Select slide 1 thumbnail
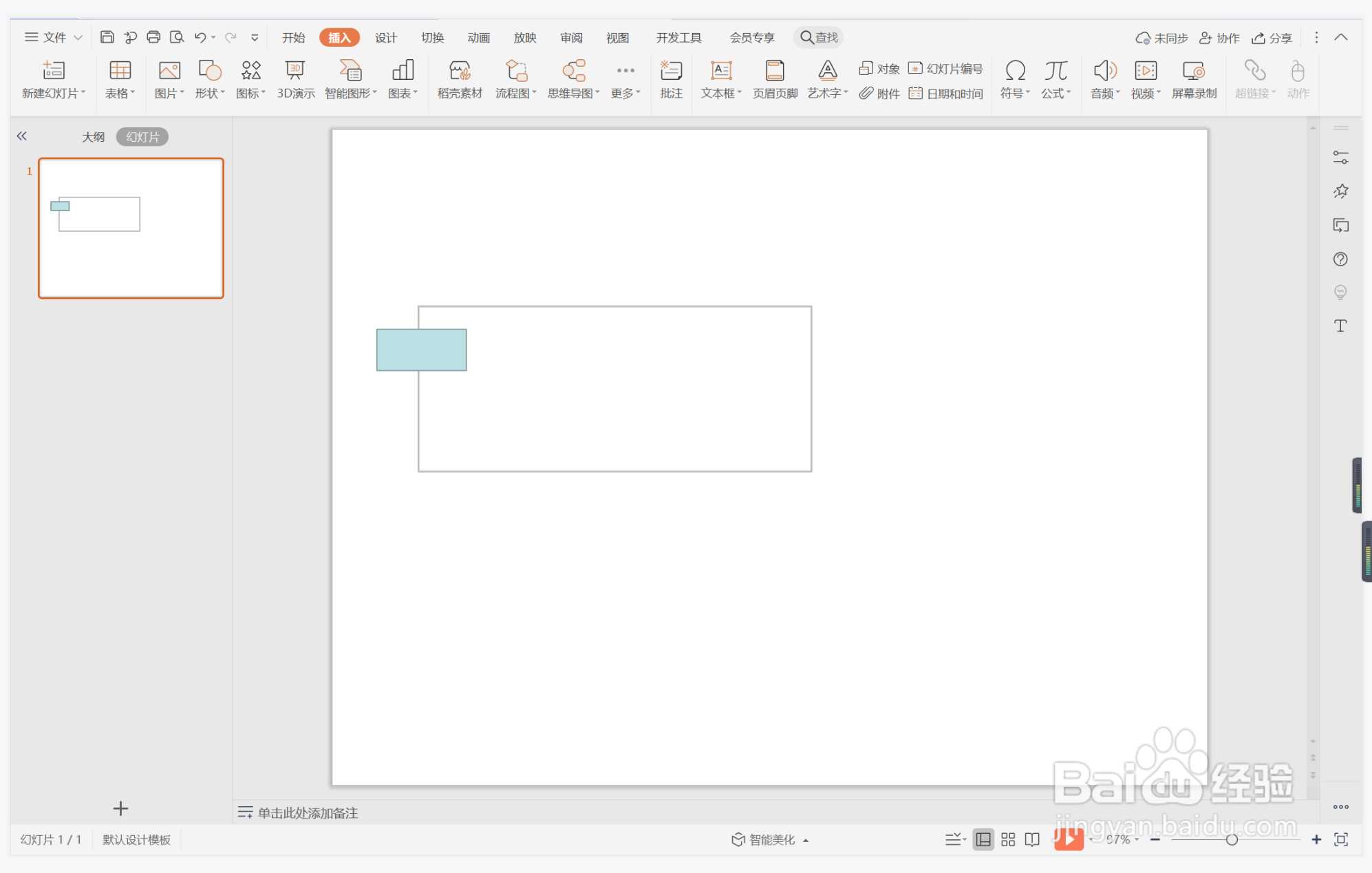1372x873 pixels. coord(131,228)
